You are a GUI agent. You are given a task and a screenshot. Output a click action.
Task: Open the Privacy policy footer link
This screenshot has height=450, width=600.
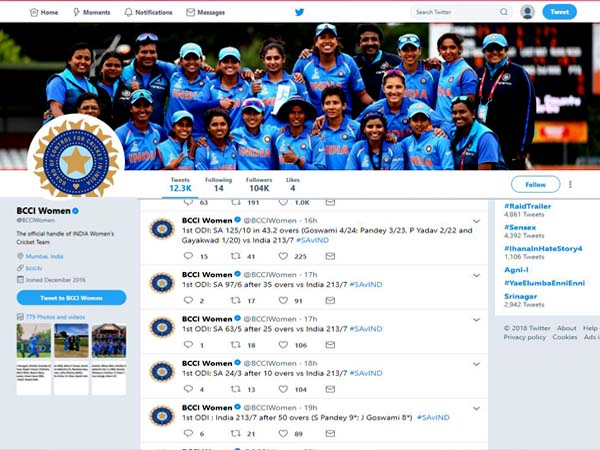click(525, 337)
